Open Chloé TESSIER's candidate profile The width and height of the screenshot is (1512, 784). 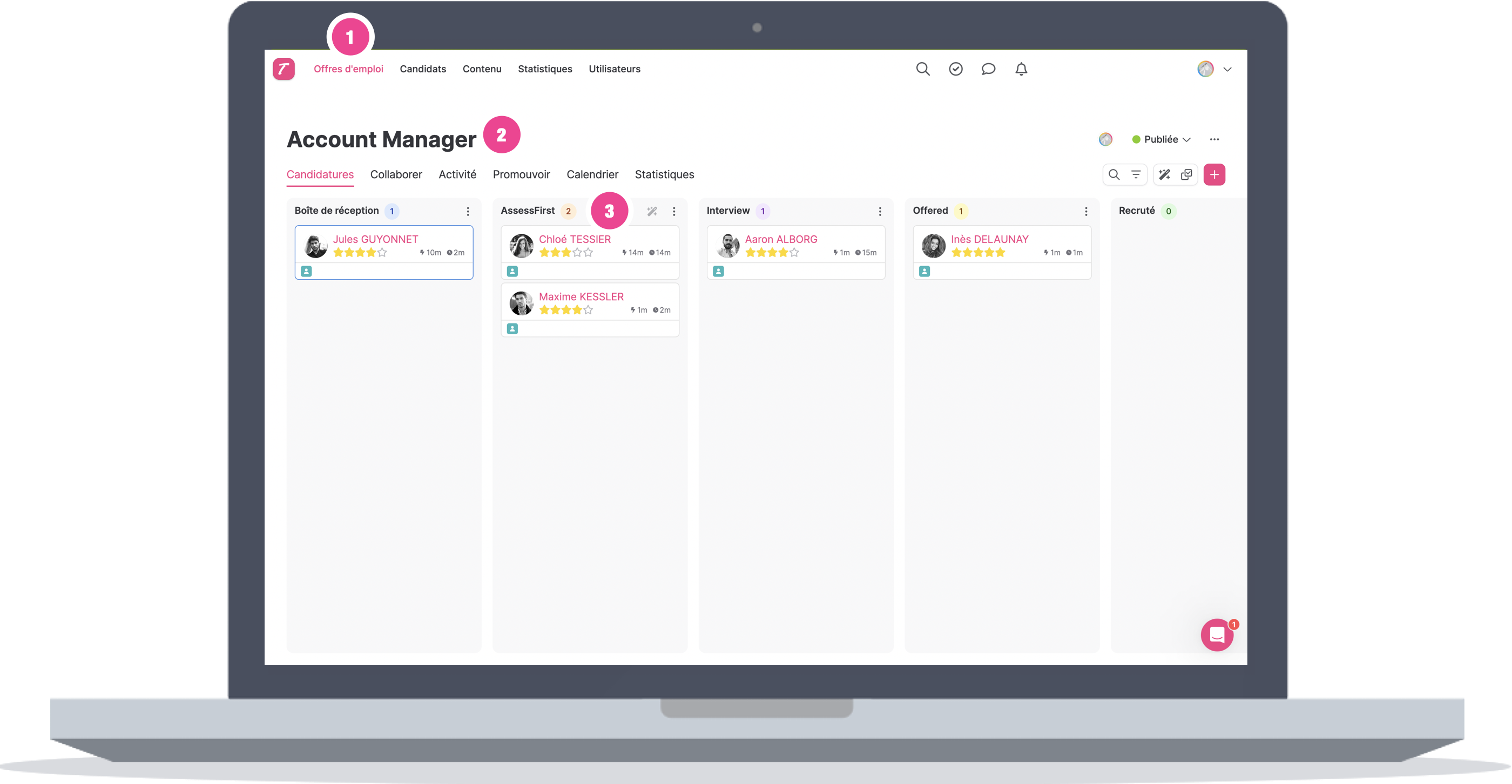[x=575, y=239]
